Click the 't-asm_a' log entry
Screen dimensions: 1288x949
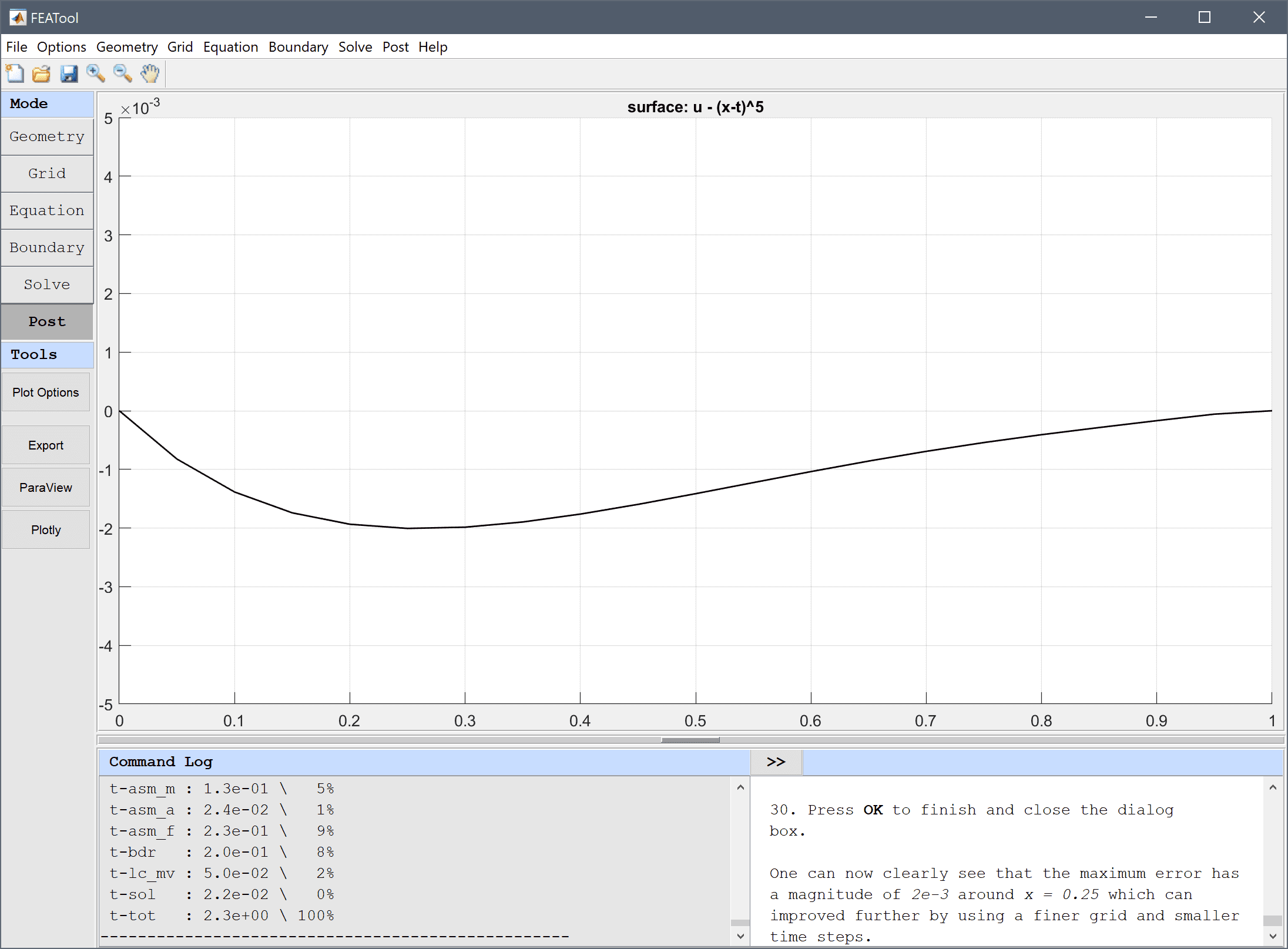222,810
